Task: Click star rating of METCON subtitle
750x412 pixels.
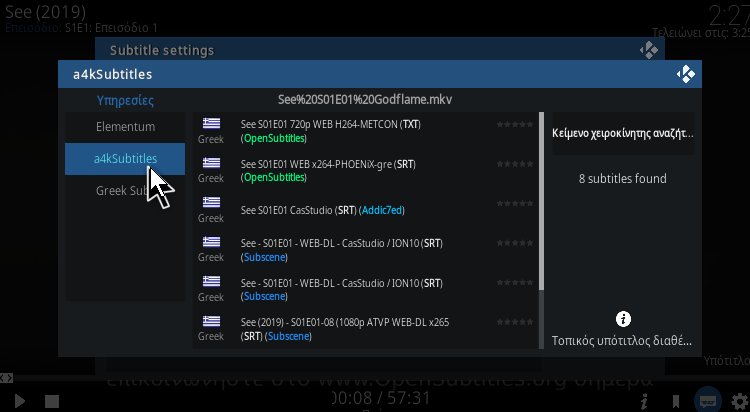Action: coord(515,124)
